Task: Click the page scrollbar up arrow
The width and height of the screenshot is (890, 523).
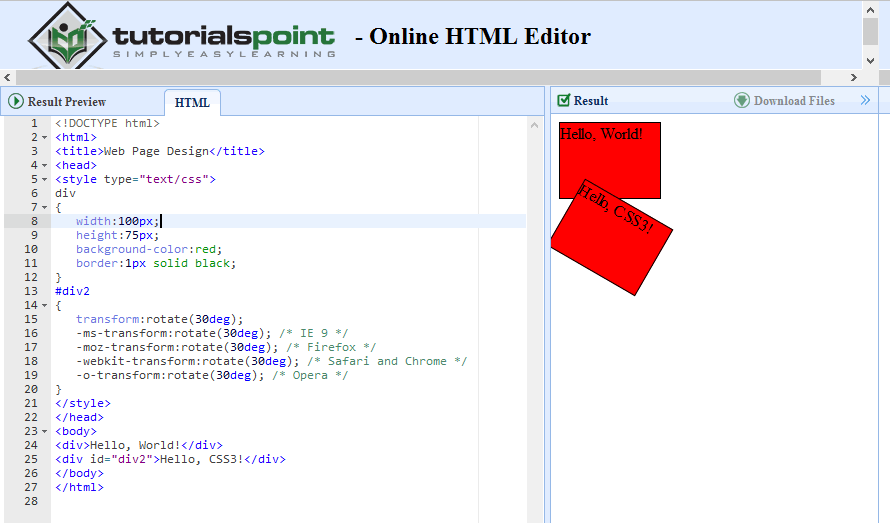Action: pyautogui.click(x=870, y=10)
